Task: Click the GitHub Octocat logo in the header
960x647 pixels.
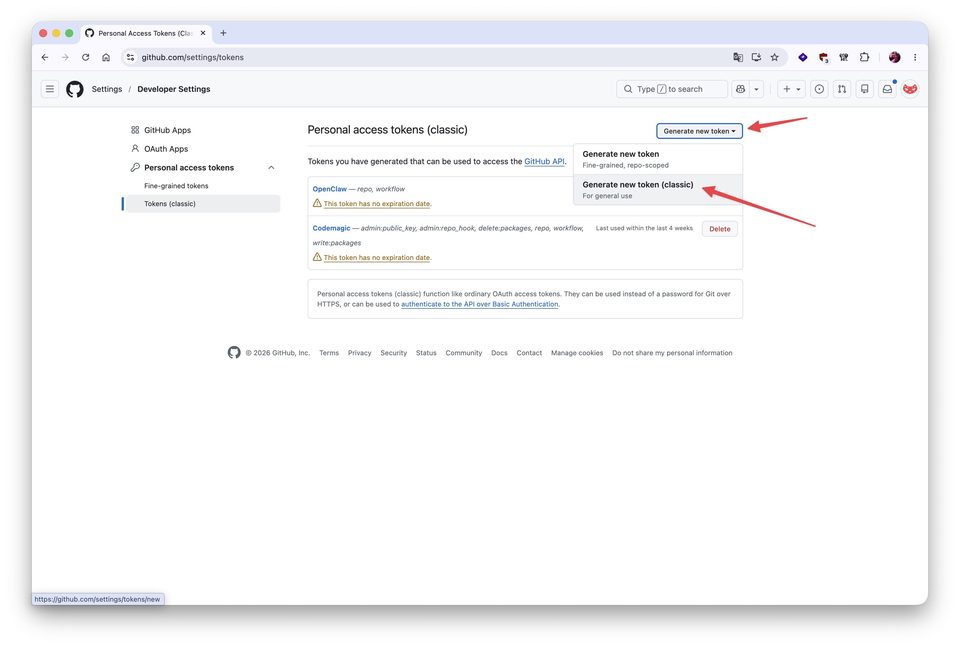Action: click(x=75, y=89)
